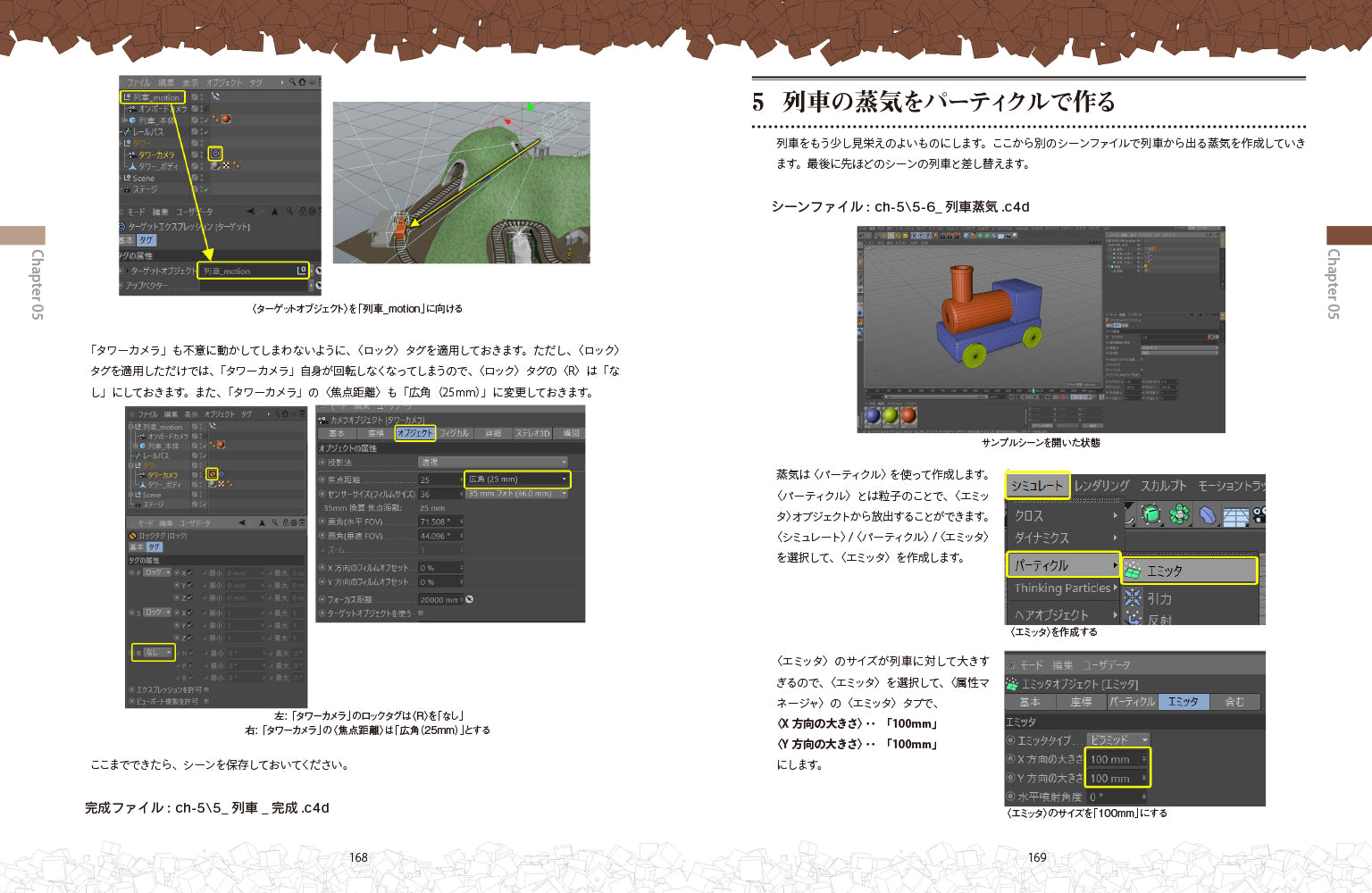Click blue material sphere in sample scene
This screenshot has height=893, width=1372.
coord(873,415)
